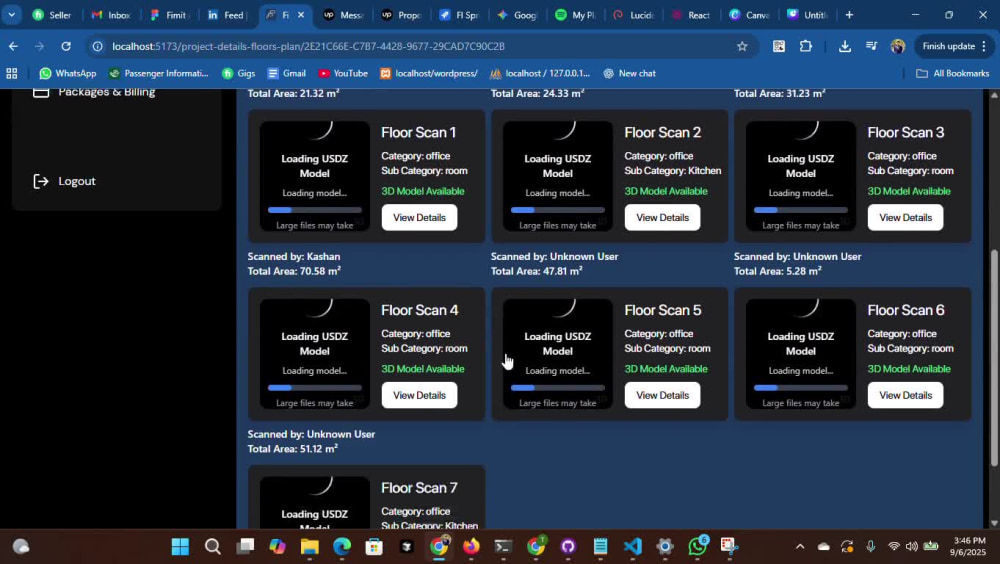Click the Logout arrow icon
1000x564 pixels.
pyautogui.click(x=41, y=181)
